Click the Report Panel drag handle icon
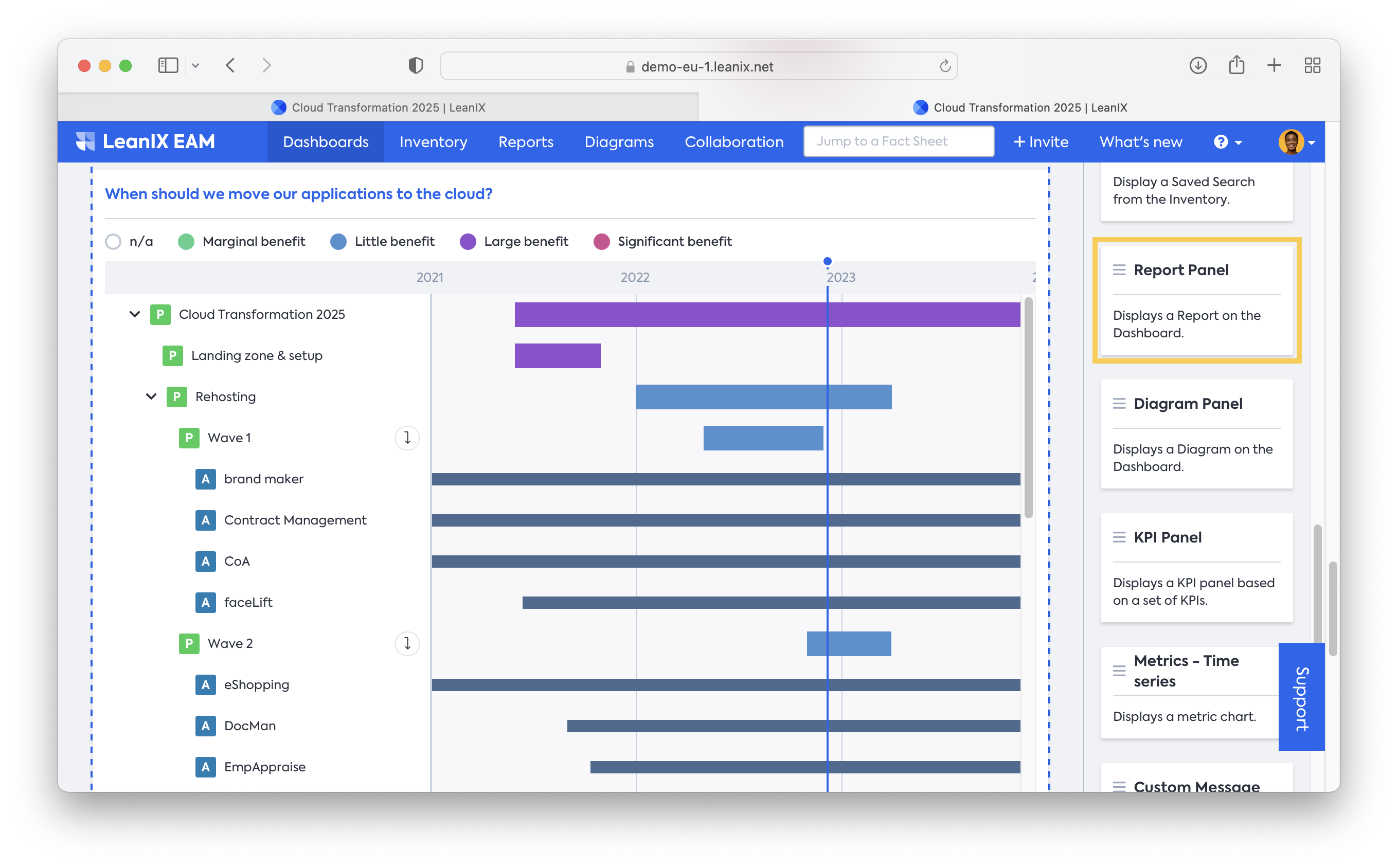Image resolution: width=1398 pixels, height=868 pixels. click(1119, 270)
